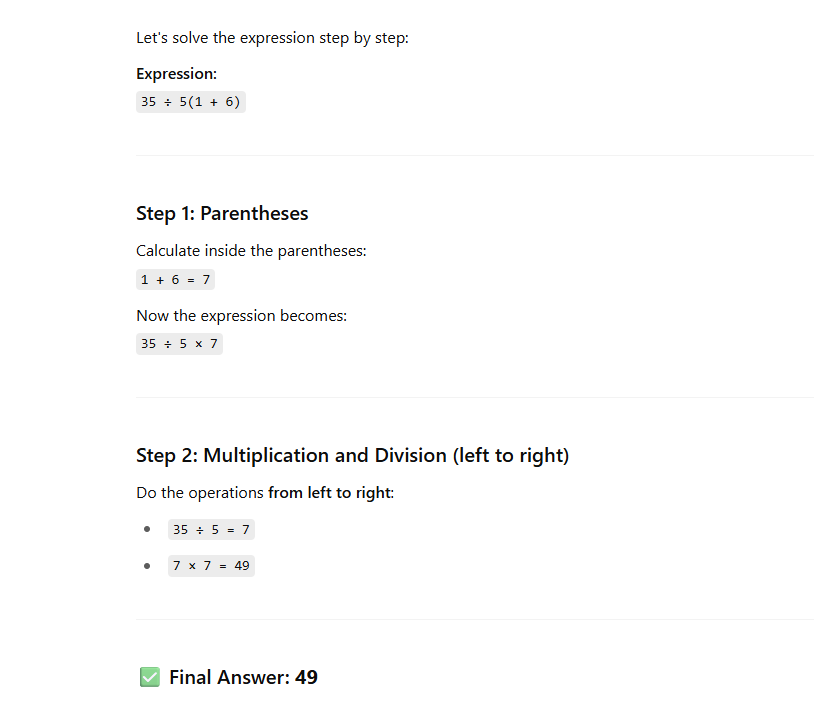The width and height of the screenshot is (814, 703).
Task: Click the "7 × 7 = 49" code snippet
Action: (211, 566)
